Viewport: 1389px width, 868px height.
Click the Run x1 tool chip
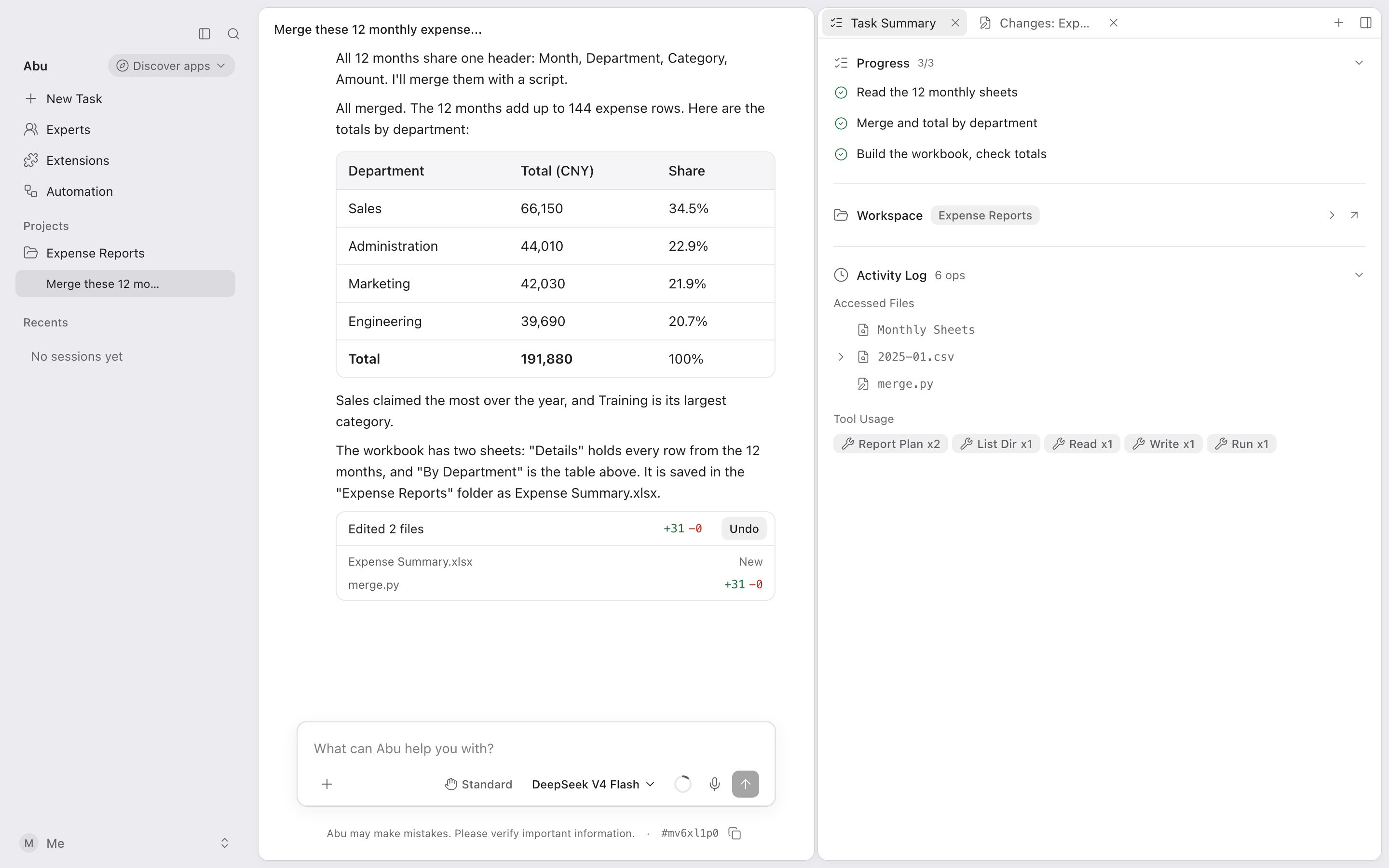(x=1241, y=444)
